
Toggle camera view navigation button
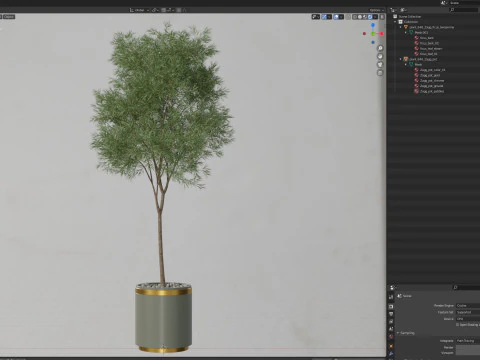pos(380,65)
